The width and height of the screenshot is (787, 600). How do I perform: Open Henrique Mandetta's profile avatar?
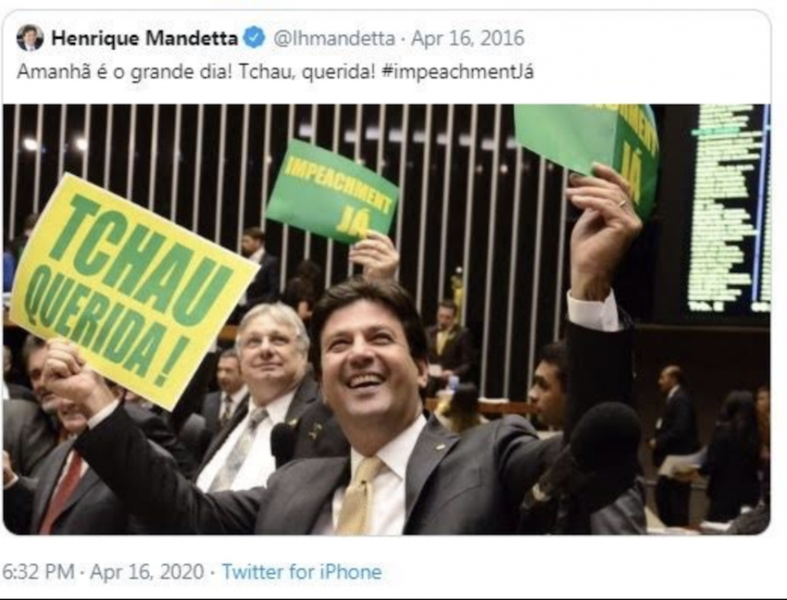click(x=30, y=38)
